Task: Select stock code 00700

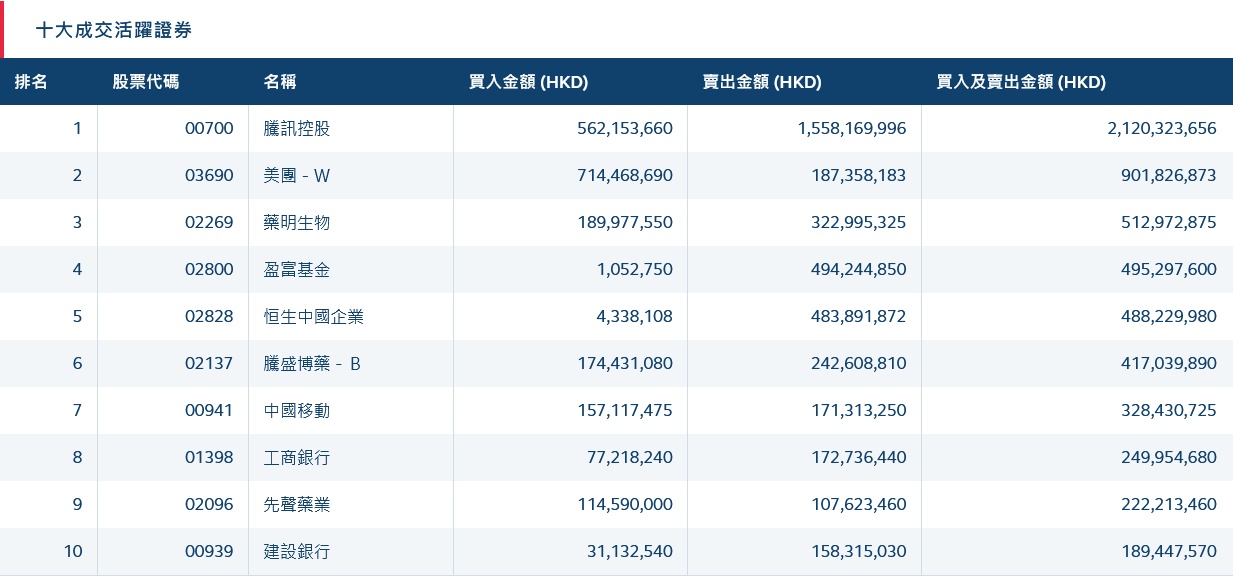Action: (209, 128)
